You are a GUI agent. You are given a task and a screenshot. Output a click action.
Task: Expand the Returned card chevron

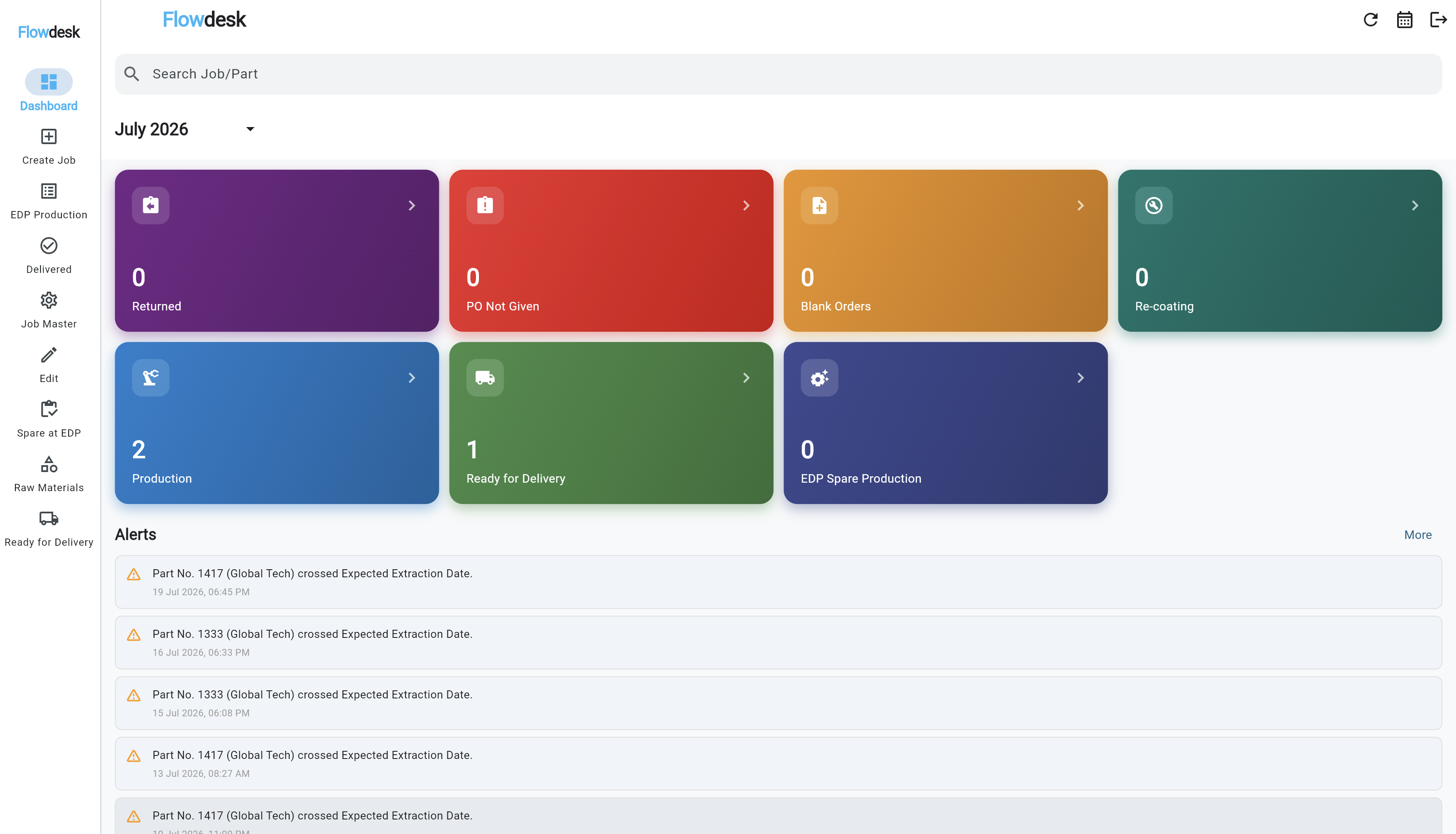(x=412, y=206)
